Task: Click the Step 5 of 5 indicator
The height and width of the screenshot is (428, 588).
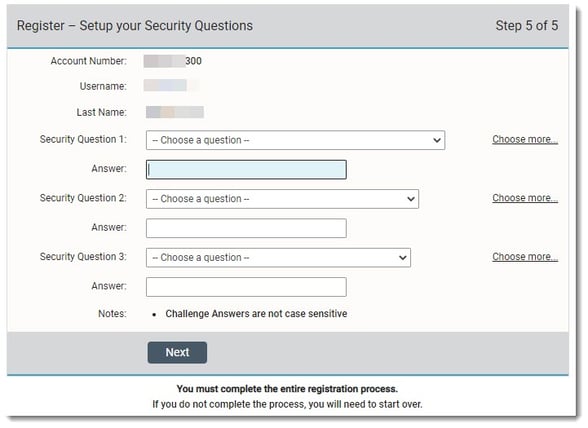Action: click(526, 26)
